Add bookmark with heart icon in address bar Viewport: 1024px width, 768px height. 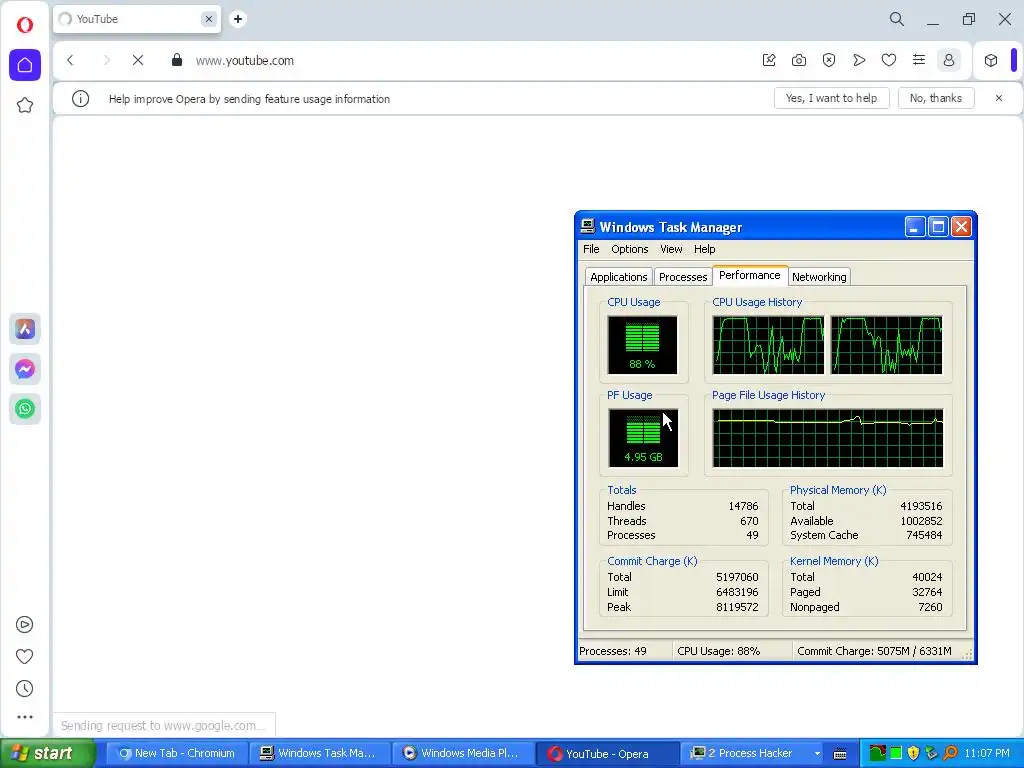click(889, 60)
